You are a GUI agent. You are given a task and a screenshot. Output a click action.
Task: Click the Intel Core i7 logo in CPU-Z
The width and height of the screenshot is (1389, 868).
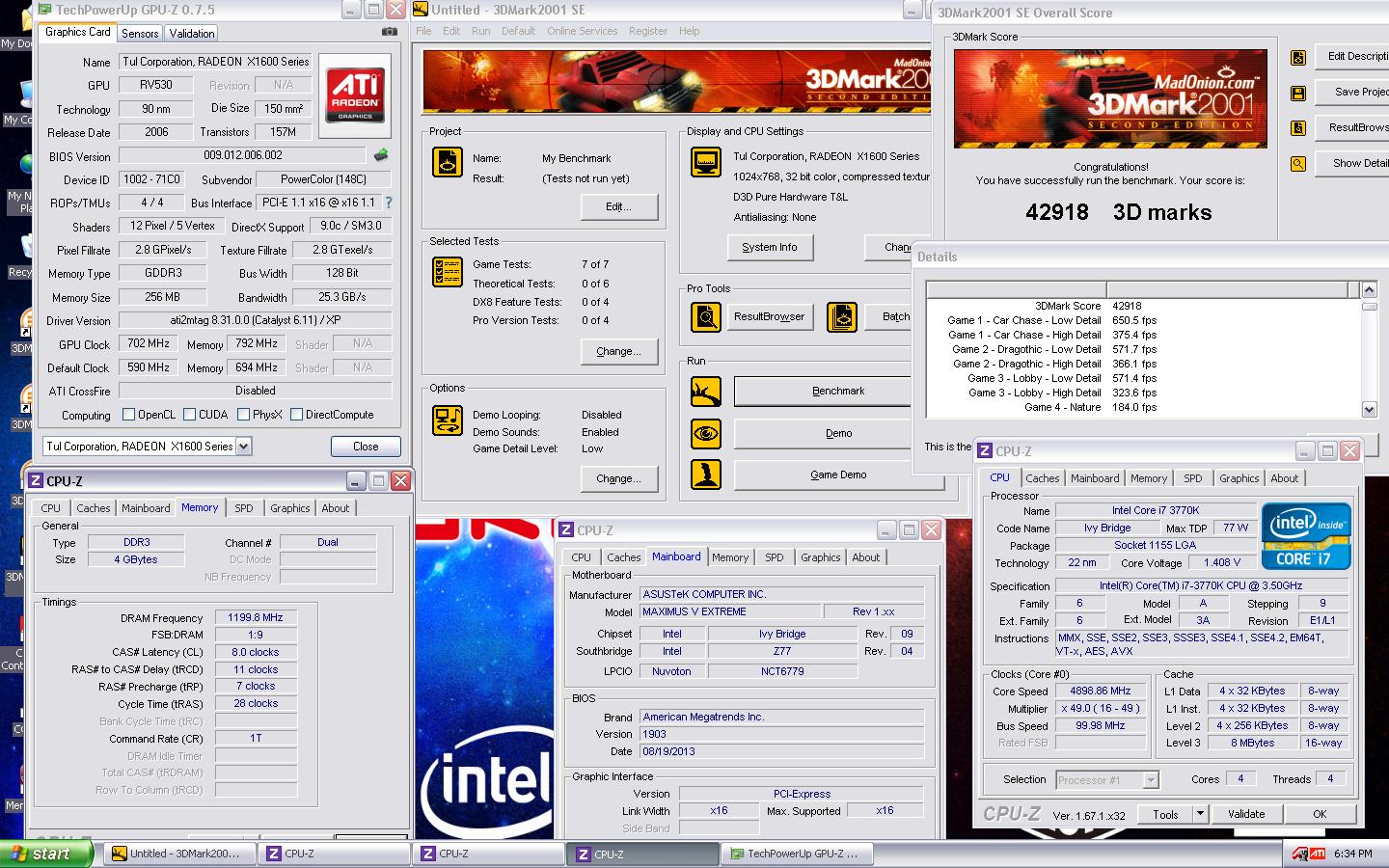coord(1306,535)
